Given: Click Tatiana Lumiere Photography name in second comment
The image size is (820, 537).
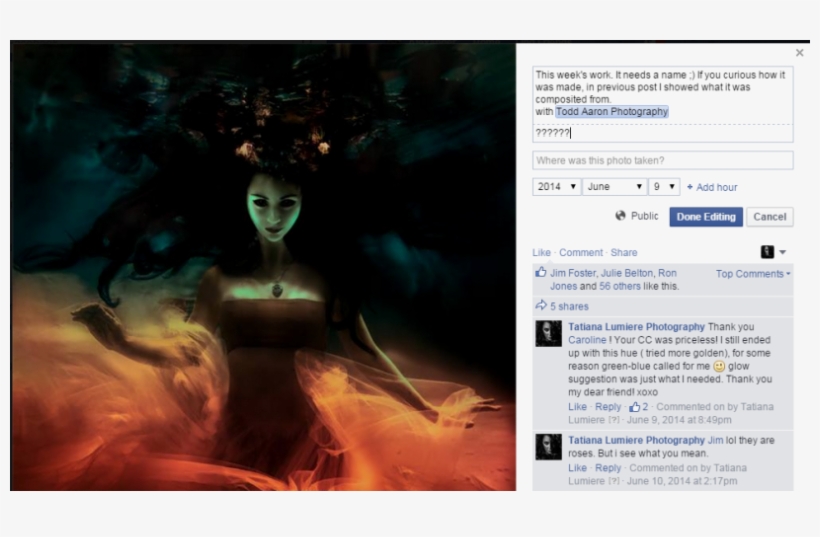Looking at the screenshot, I should 636,440.
